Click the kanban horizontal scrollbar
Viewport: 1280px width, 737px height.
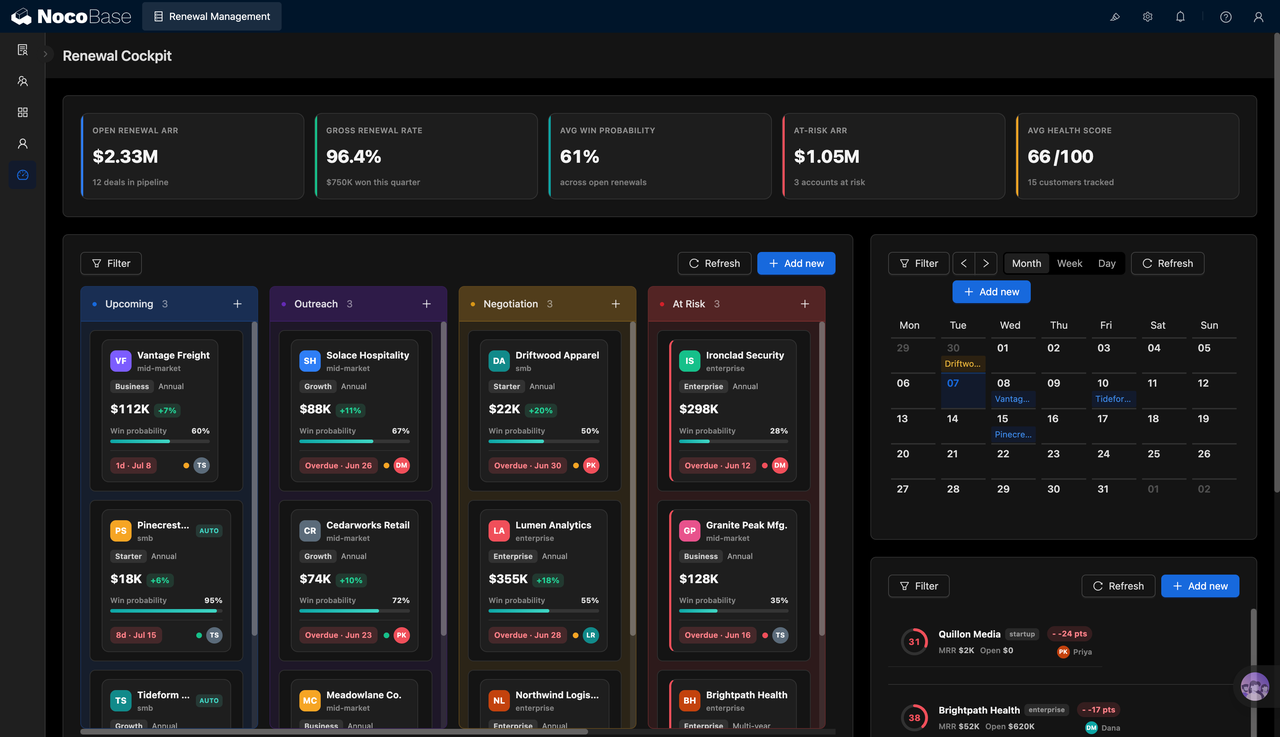(334, 732)
